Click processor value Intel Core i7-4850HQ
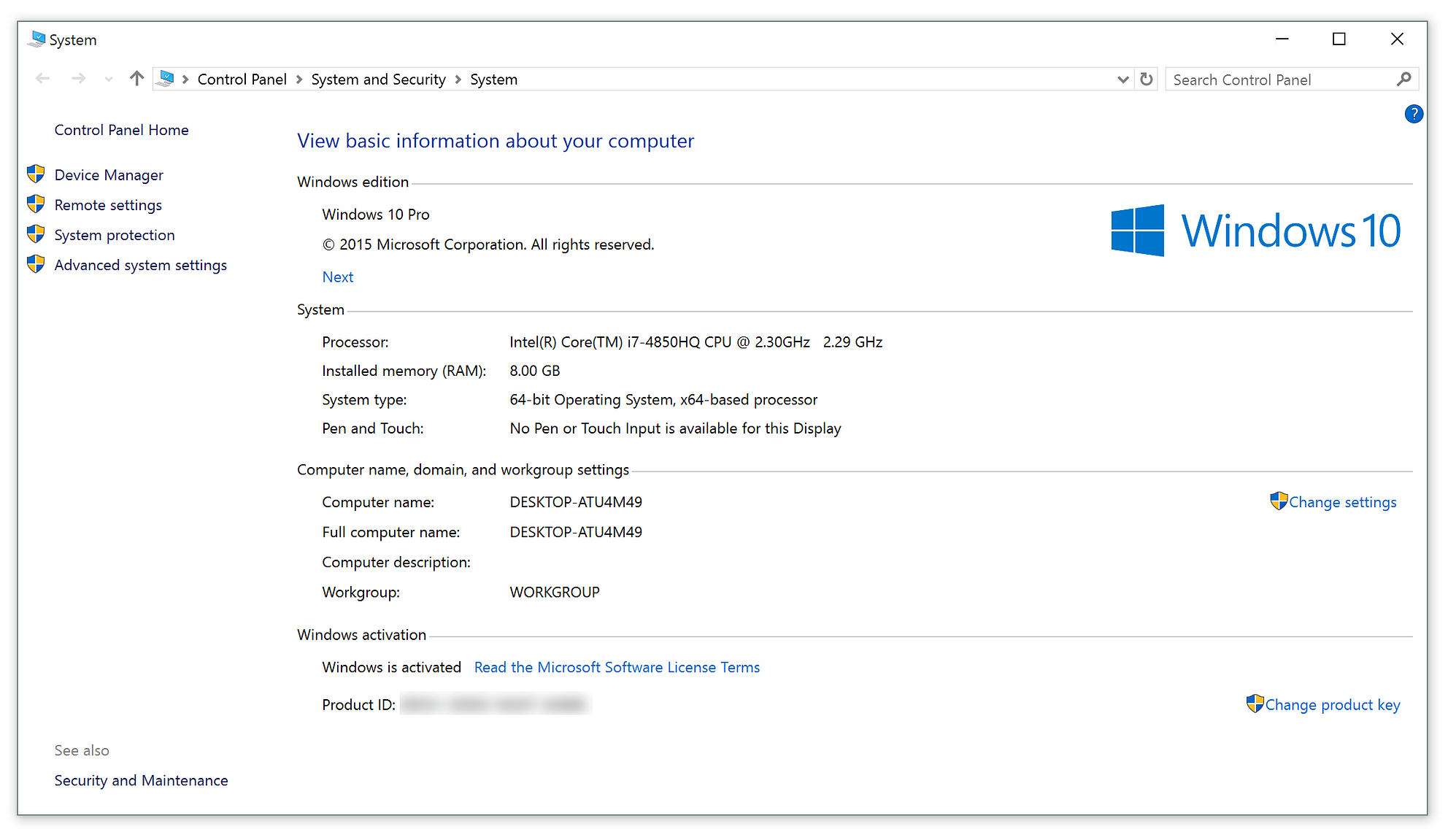Viewport: 1448px width, 840px height. [x=696, y=342]
